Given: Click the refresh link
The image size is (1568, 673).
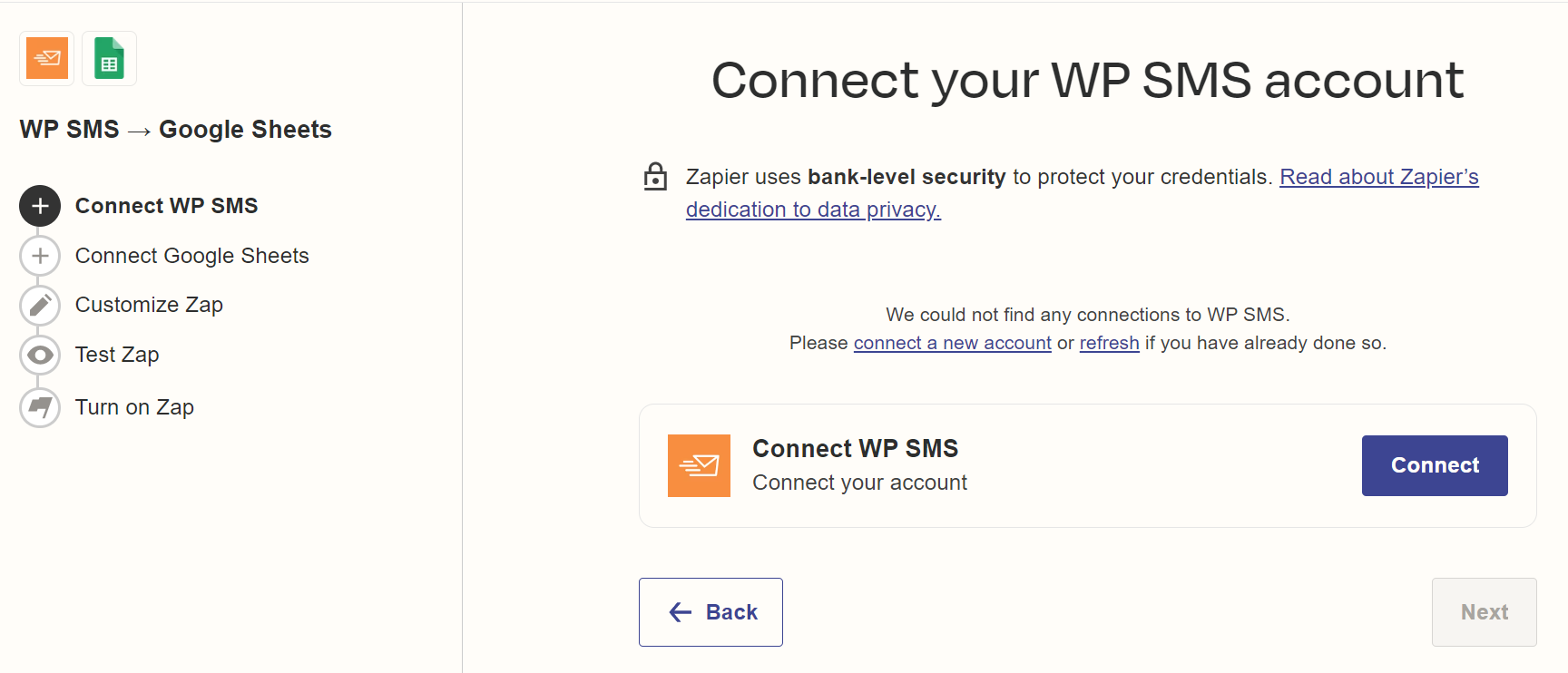Looking at the screenshot, I should pos(1109,343).
